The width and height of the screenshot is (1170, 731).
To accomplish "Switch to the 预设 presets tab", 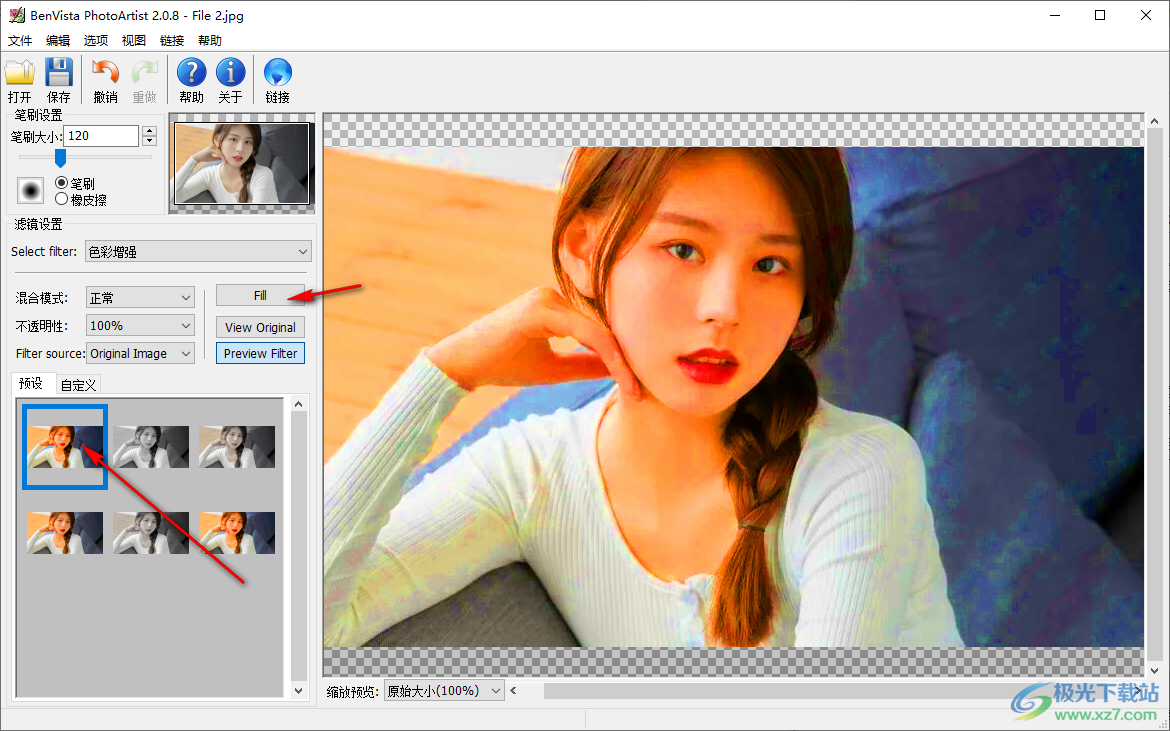I will (x=31, y=383).
